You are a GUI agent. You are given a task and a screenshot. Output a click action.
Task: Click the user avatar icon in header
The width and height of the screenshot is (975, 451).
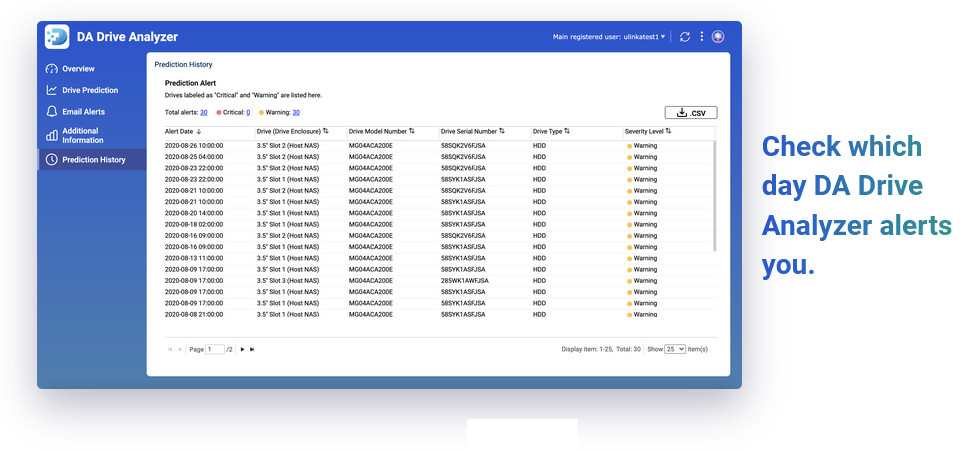click(718, 37)
